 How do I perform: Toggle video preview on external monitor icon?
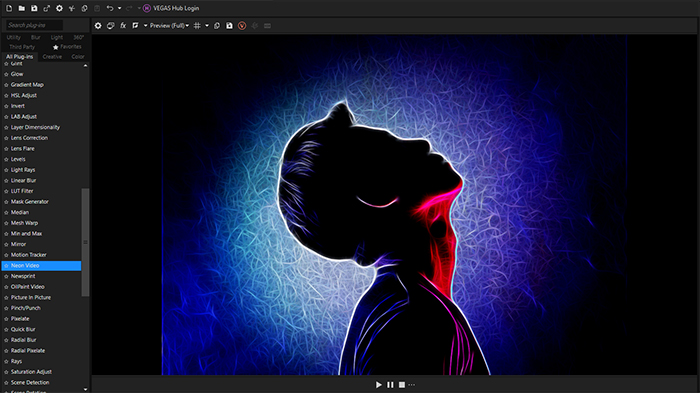pos(110,25)
